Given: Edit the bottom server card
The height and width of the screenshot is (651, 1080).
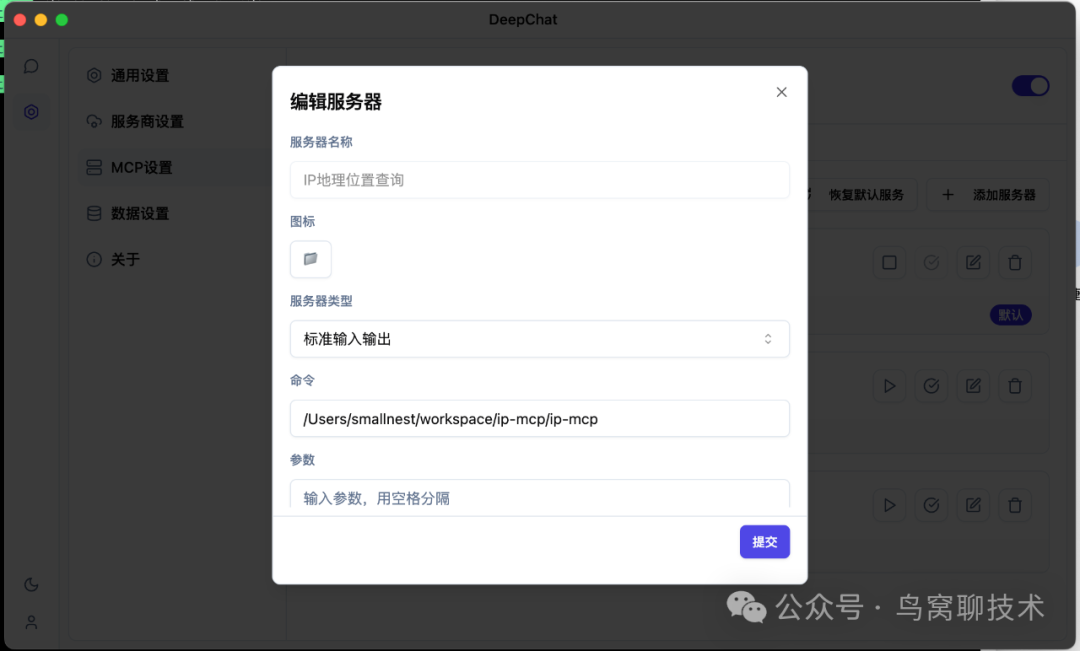Looking at the screenshot, I should (x=973, y=506).
